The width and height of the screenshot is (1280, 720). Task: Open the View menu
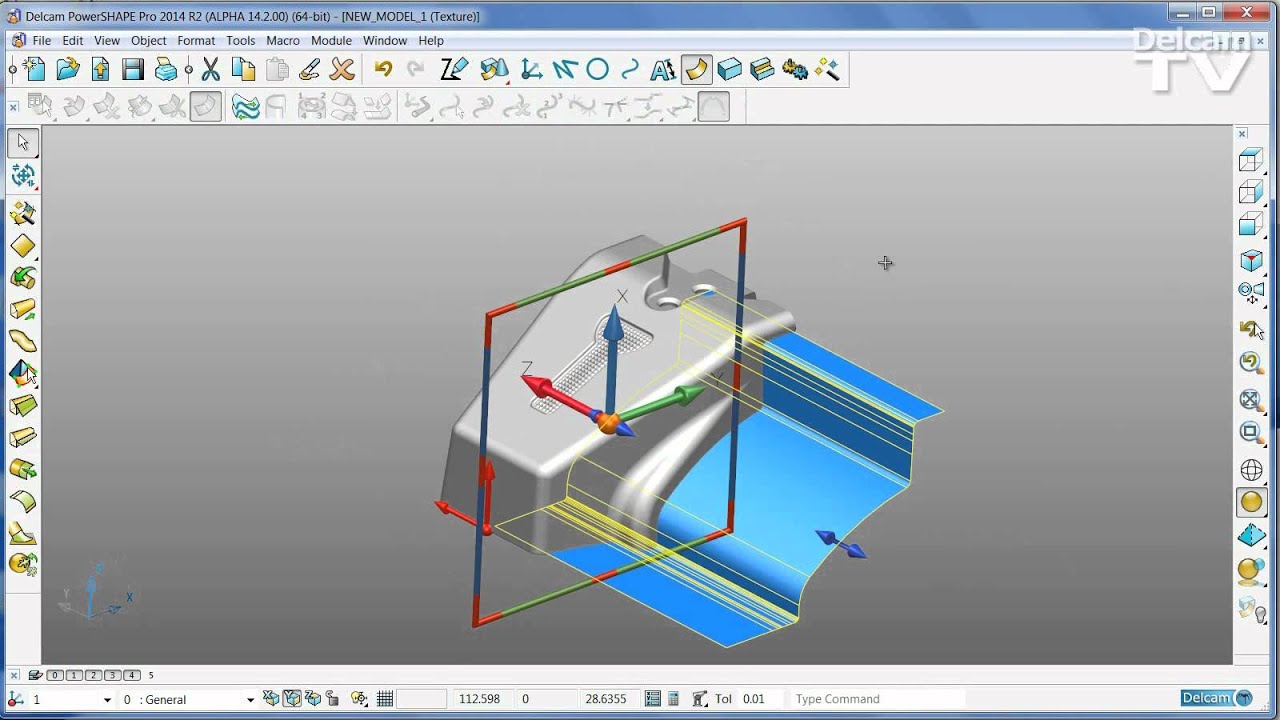coord(107,41)
